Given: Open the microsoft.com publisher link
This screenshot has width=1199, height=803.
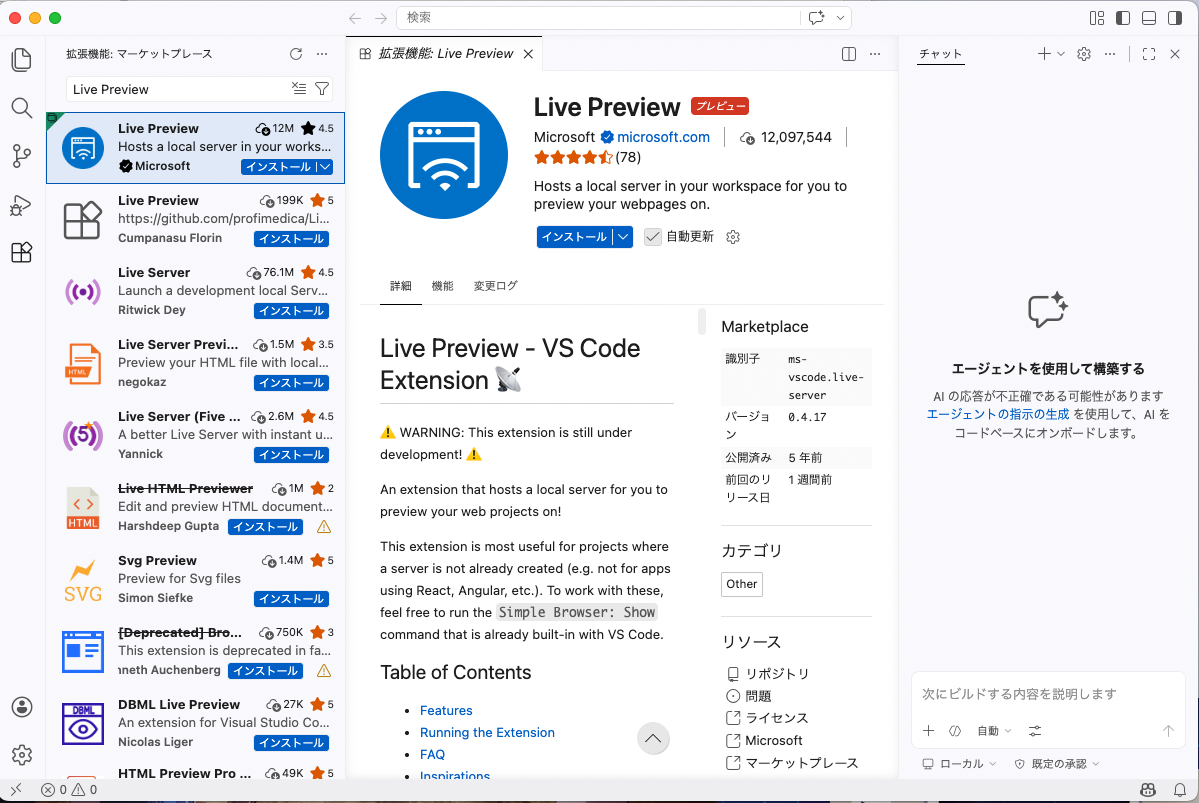Looking at the screenshot, I should click(x=663, y=137).
